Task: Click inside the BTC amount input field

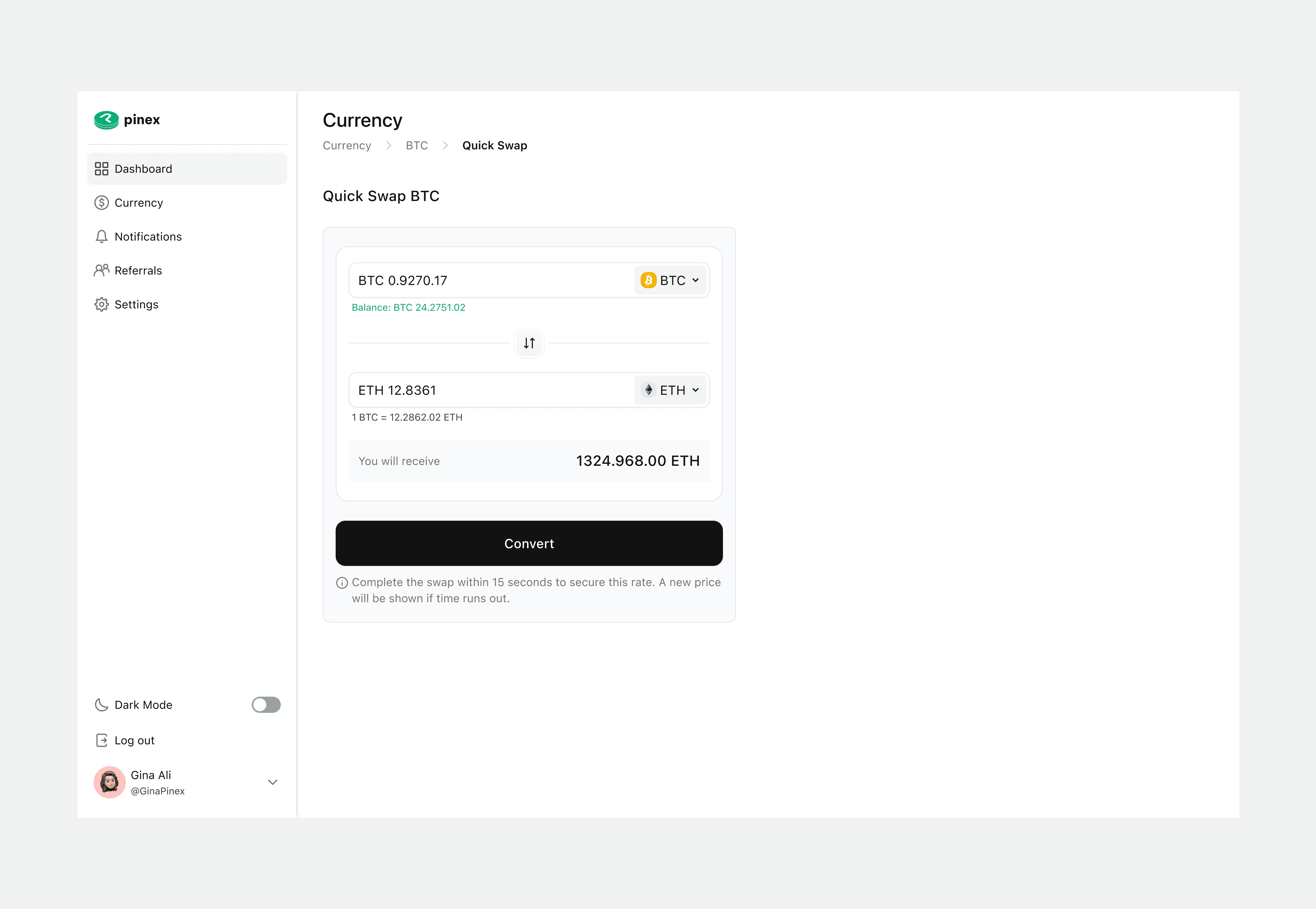Action: pos(455,280)
